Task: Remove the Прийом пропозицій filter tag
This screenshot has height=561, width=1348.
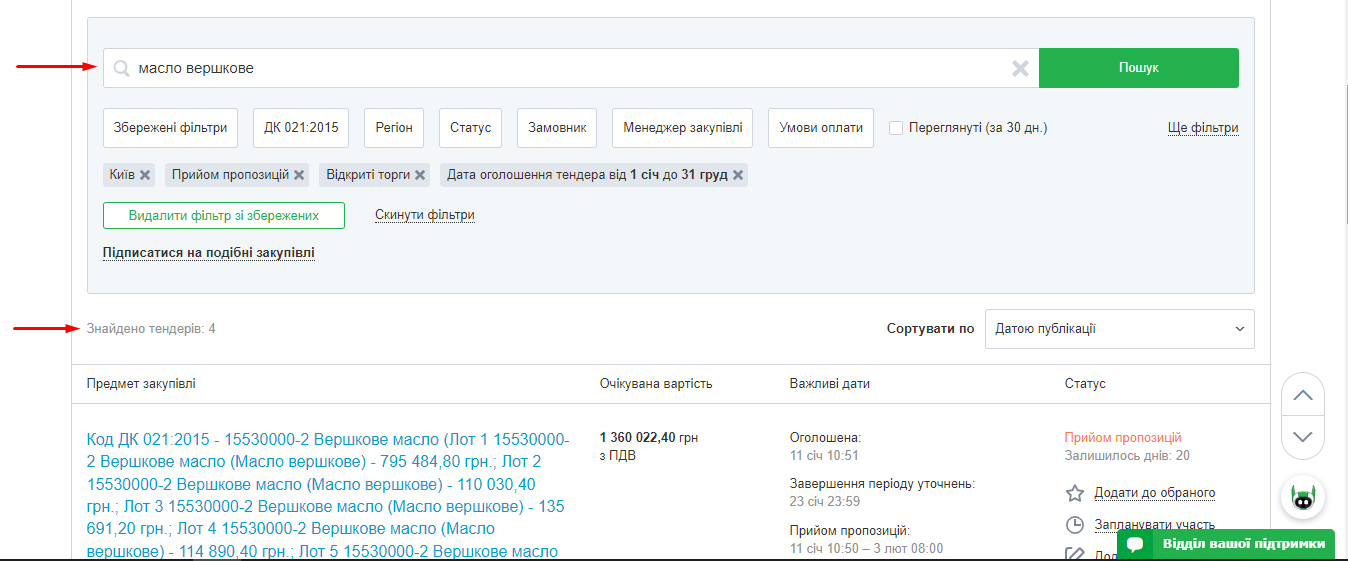Action: pos(298,175)
